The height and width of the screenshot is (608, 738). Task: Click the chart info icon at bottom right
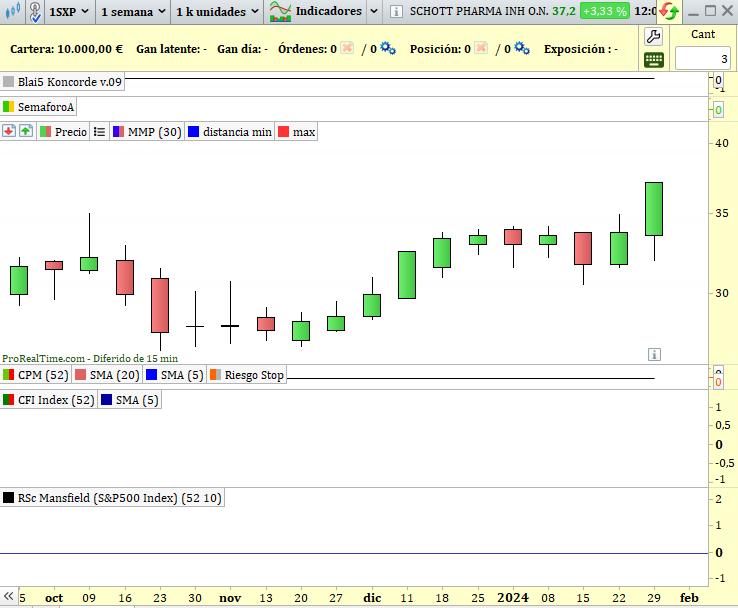pos(654,354)
